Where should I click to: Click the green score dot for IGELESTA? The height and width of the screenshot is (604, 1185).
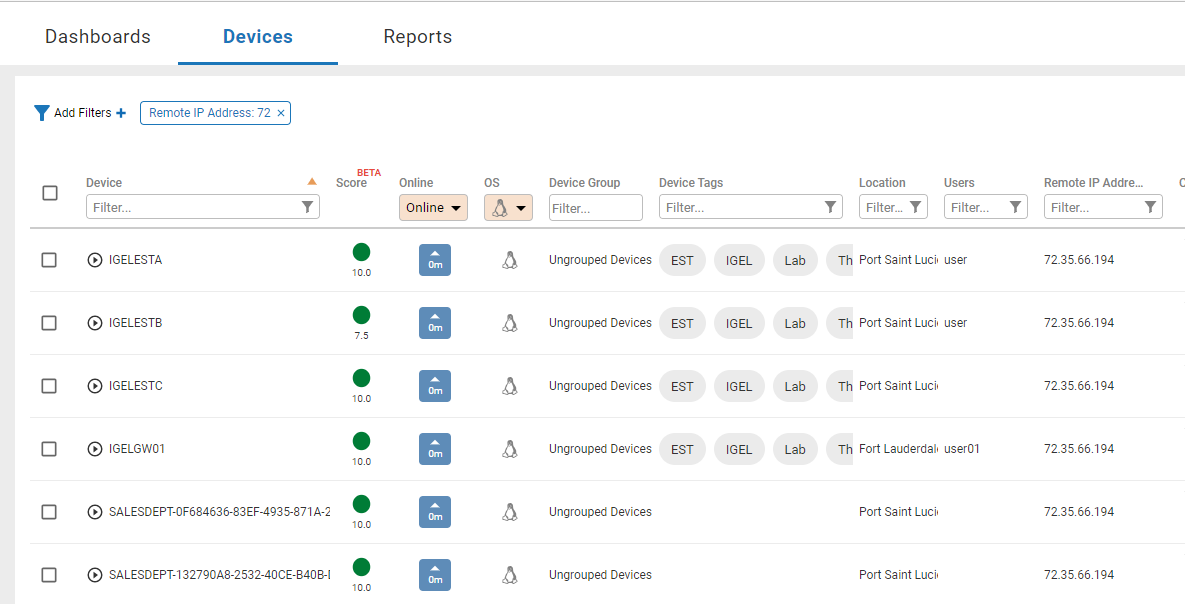click(361, 252)
